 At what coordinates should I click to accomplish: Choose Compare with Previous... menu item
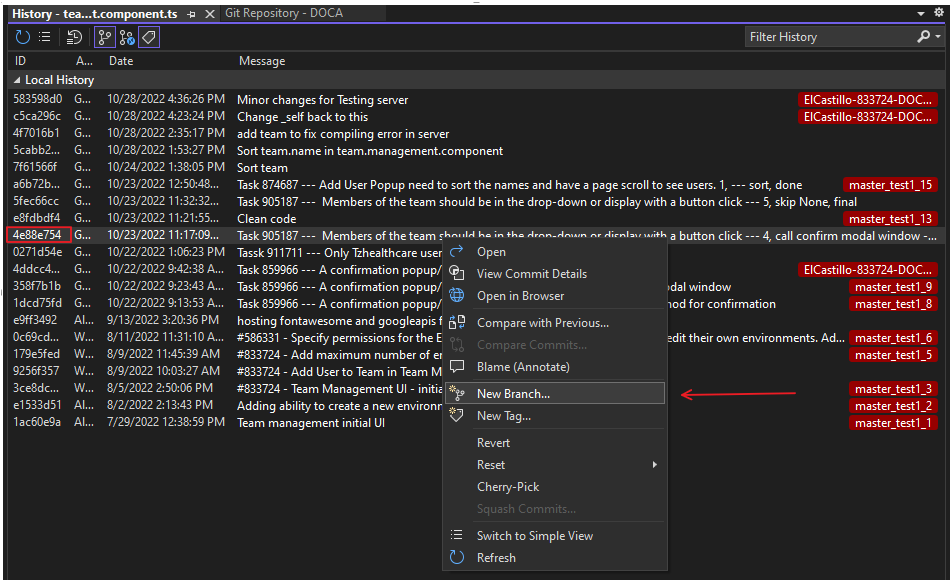click(x=556, y=322)
